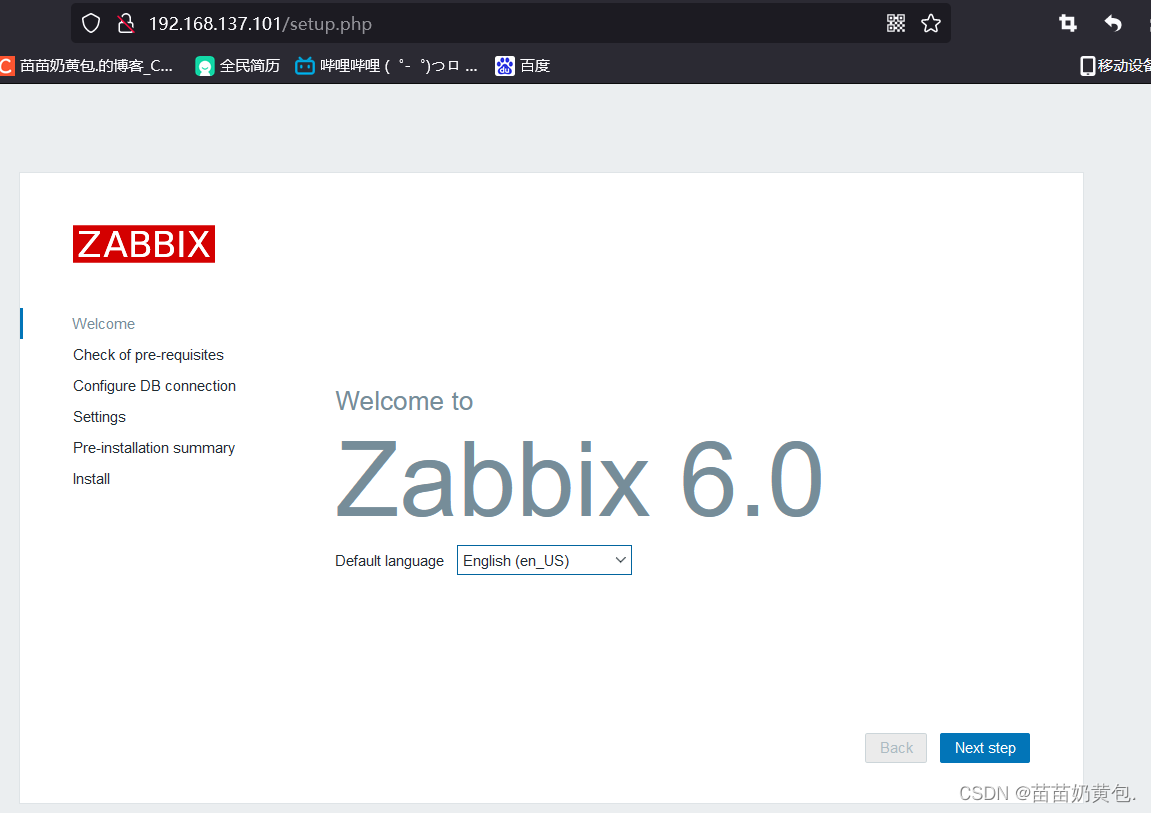
Task: Select Pre-installation summary step
Action: point(153,448)
